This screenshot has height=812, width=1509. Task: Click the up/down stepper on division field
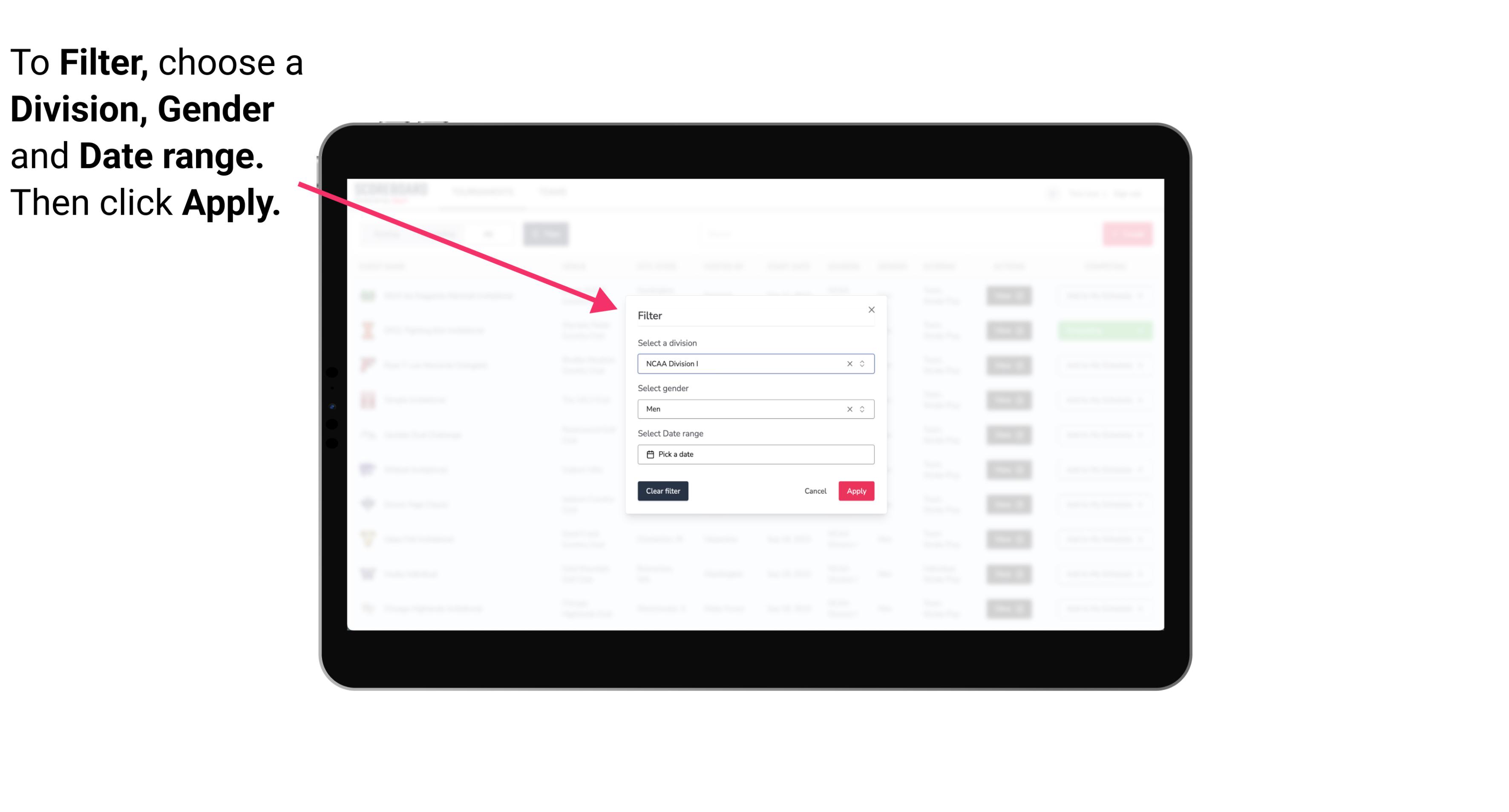(x=863, y=363)
